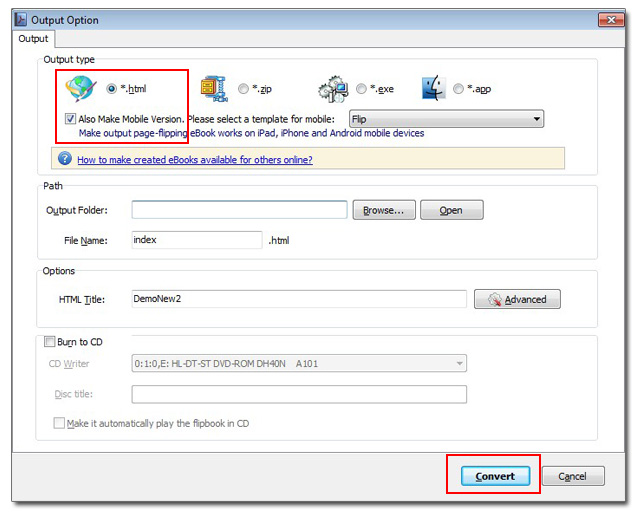Check Make it automatically play the flipbook
640x521 pixels.
click(x=59, y=423)
